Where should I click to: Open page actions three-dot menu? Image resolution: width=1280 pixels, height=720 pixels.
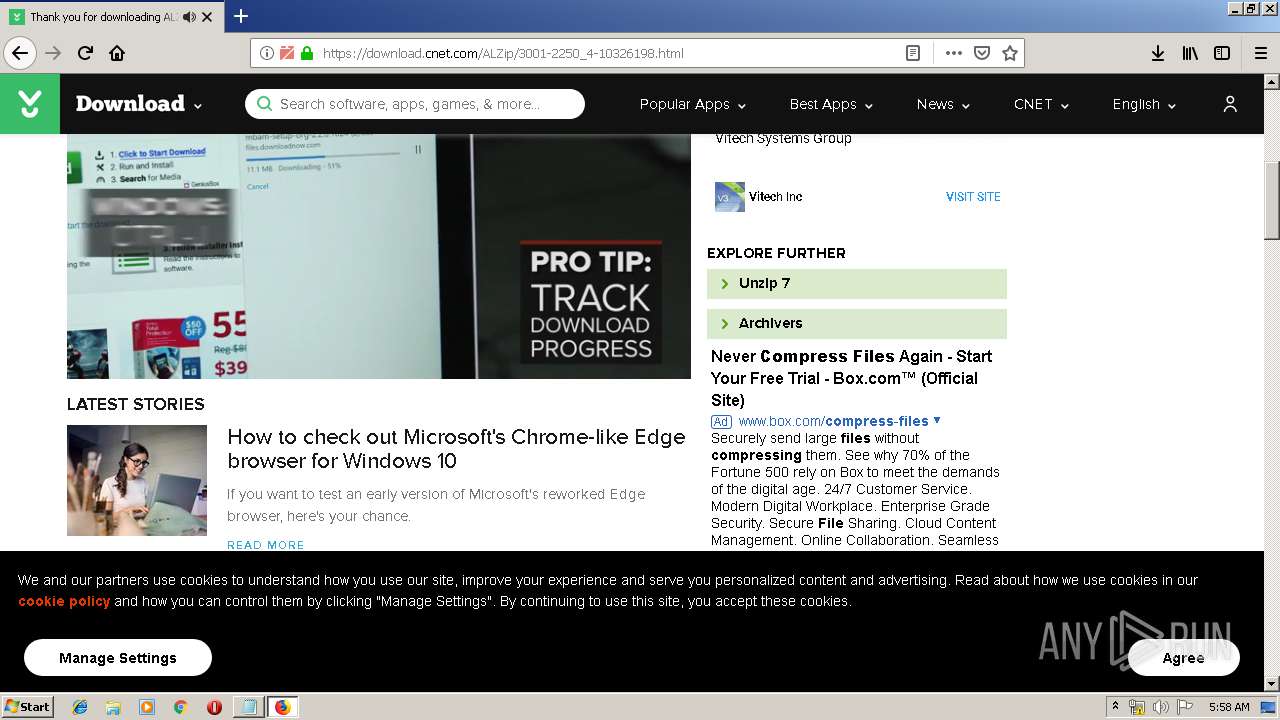tap(953, 53)
